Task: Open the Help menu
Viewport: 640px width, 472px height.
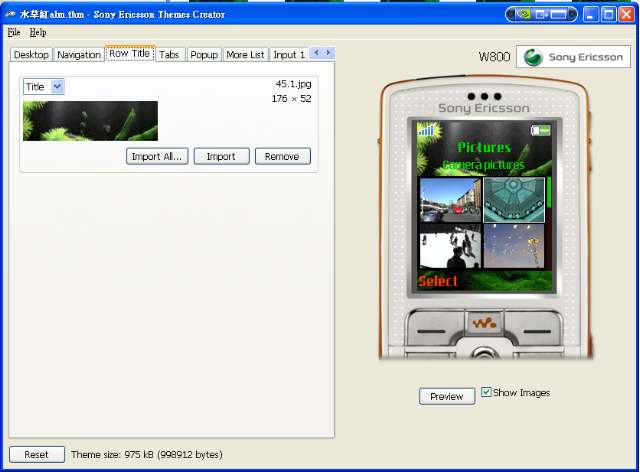Action: click(38, 32)
